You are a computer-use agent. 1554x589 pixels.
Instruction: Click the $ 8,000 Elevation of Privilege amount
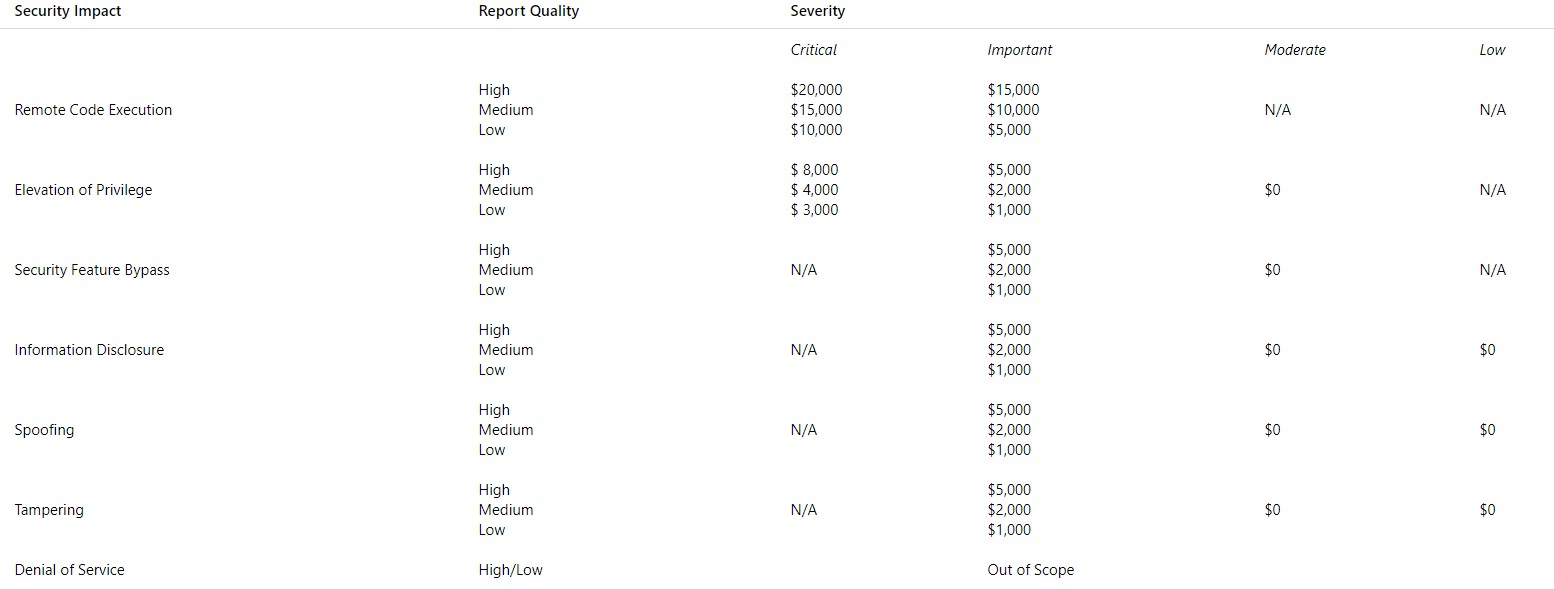coord(814,170)
